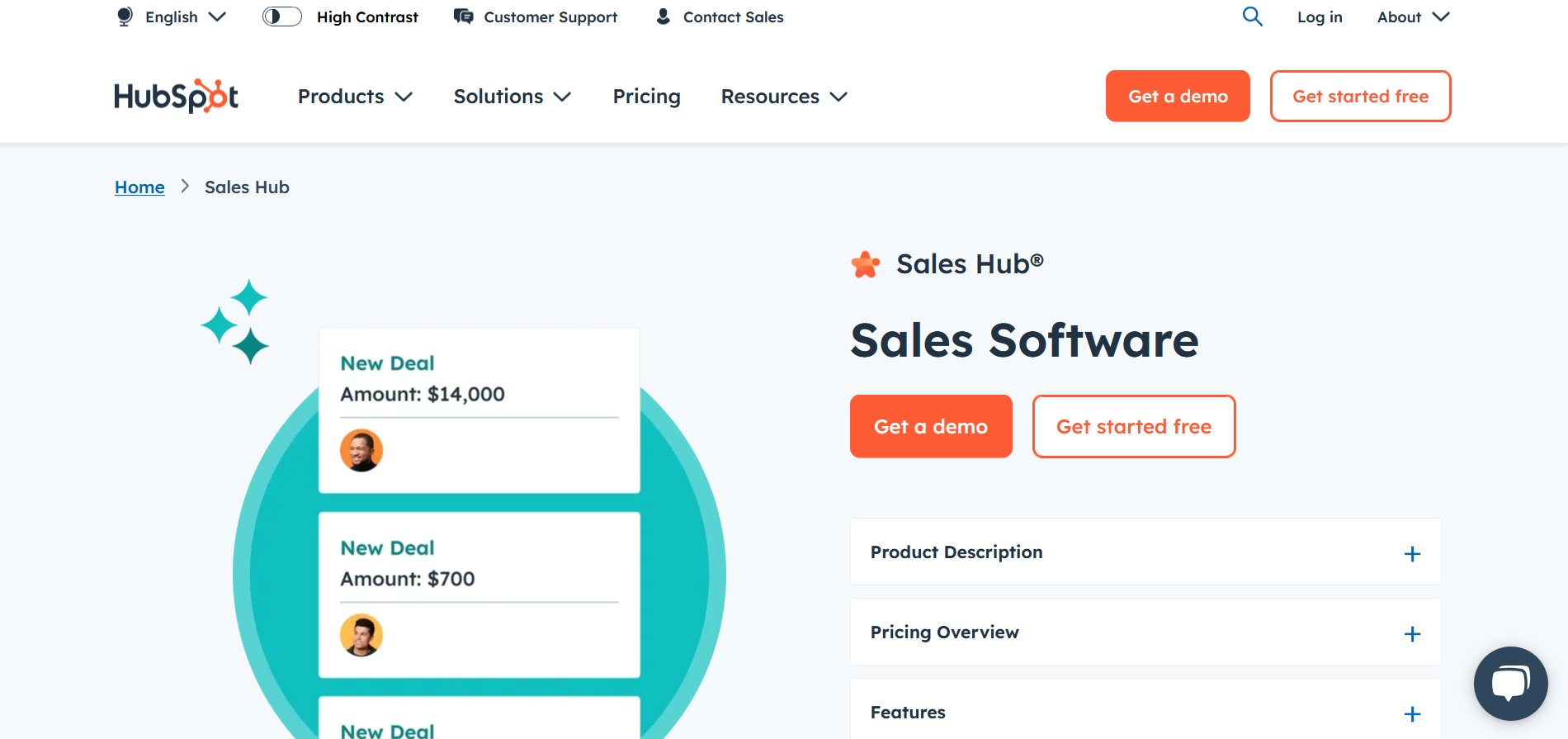Click the Contact Sales link
This screenshot has width=1568, height=739.
coord(719,17)
